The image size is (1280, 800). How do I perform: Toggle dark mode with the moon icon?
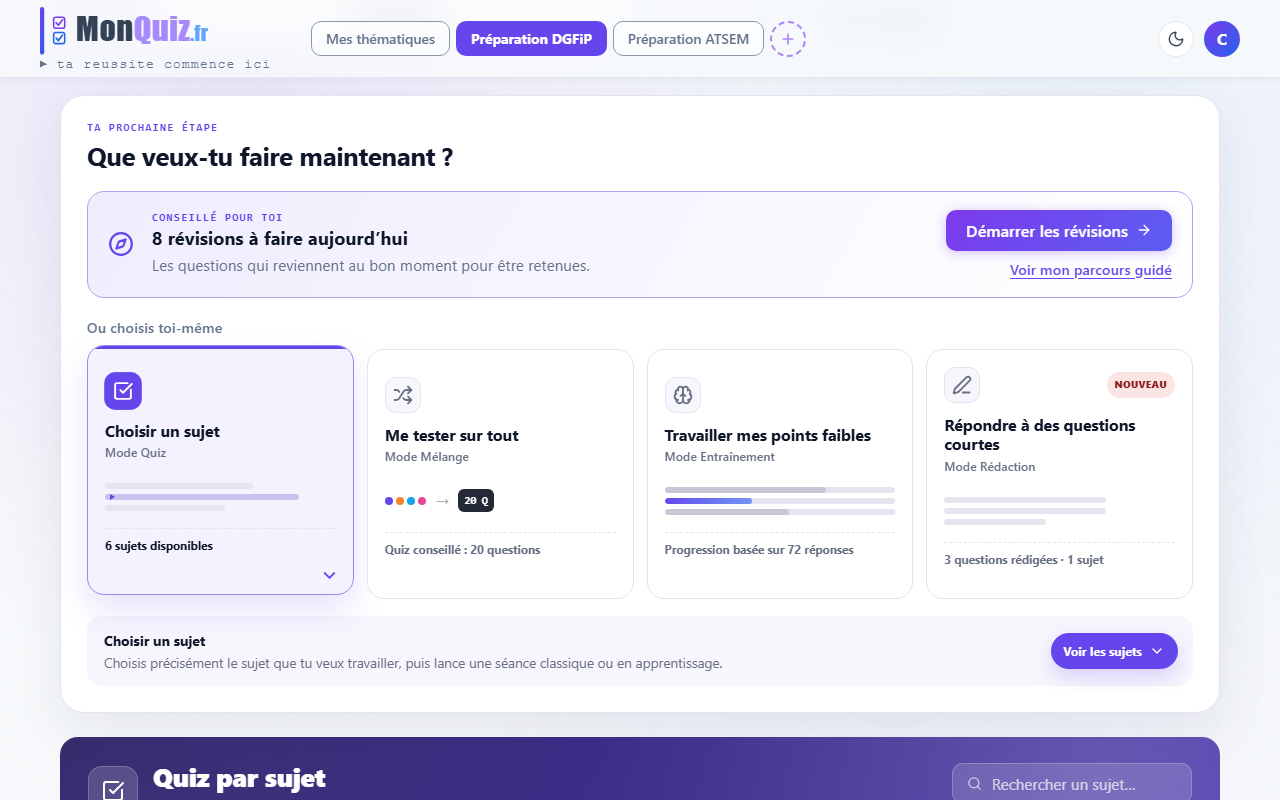[x=1176, y=39]
